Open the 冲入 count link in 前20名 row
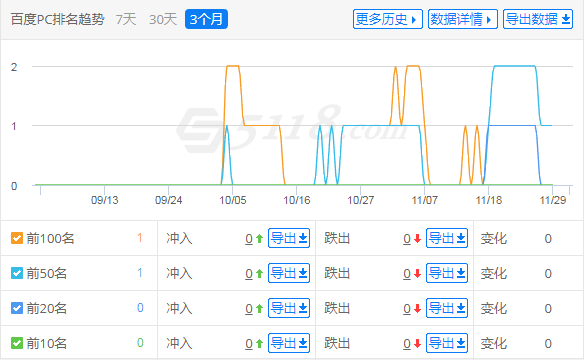Screen dimensions: 584x360 pos(249,309)
